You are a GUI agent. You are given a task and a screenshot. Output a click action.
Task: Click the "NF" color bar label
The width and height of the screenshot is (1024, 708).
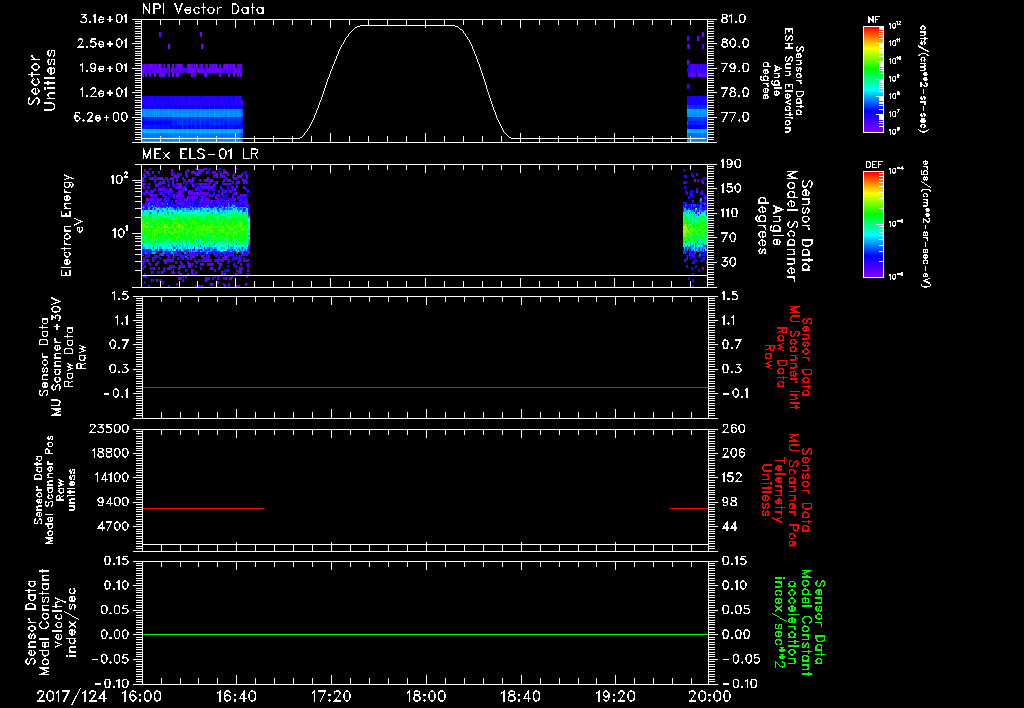(x=873, y=20)
